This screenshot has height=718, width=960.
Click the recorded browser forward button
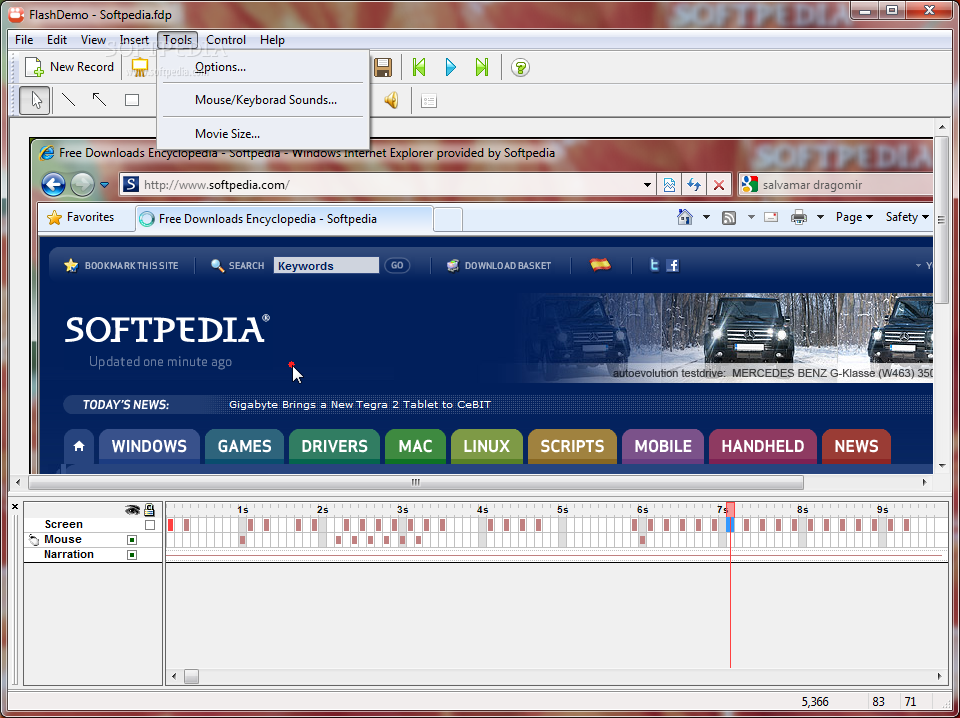click(83, 184)
